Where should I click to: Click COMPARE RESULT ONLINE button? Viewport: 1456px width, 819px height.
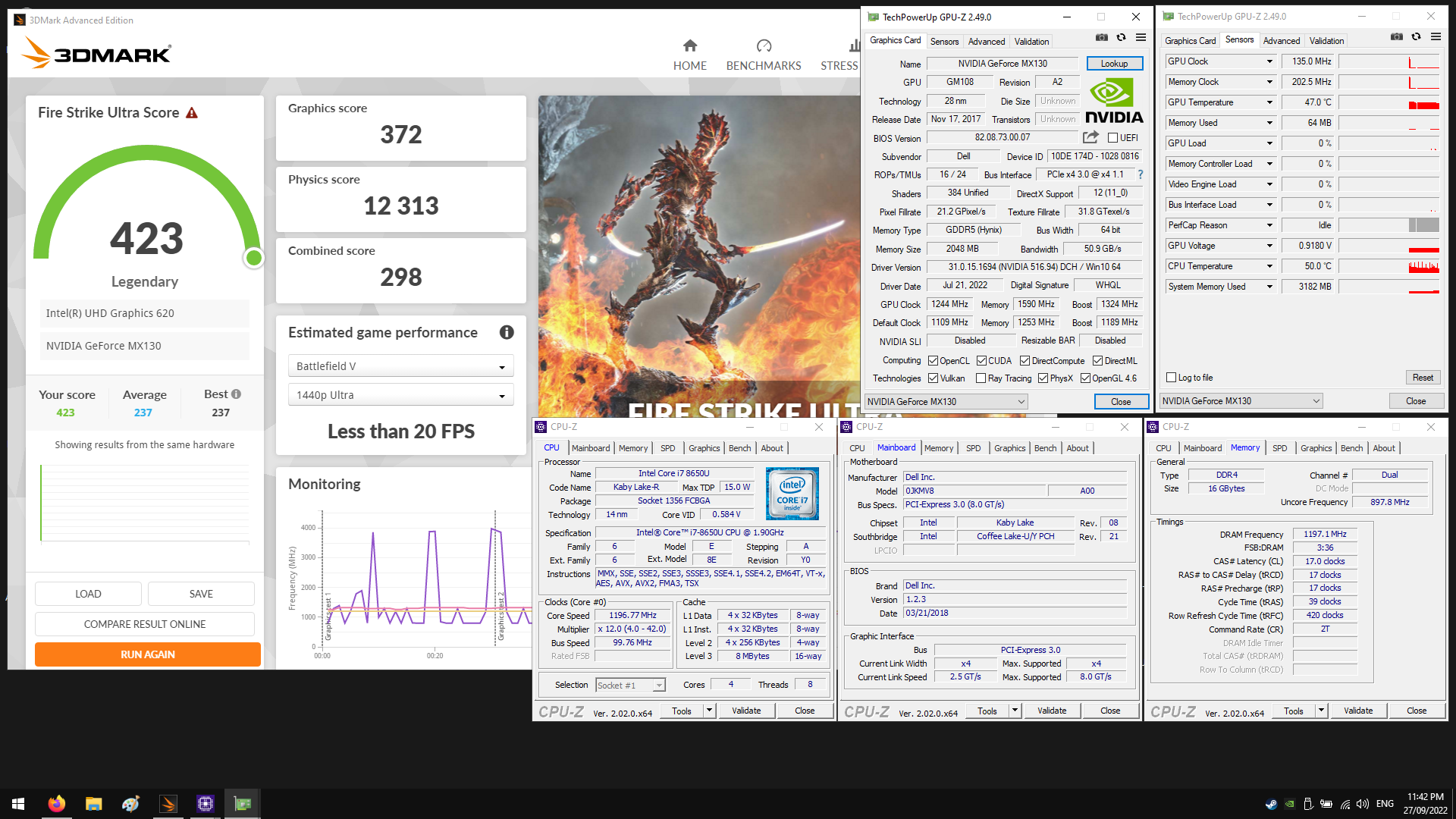(145, 624)
